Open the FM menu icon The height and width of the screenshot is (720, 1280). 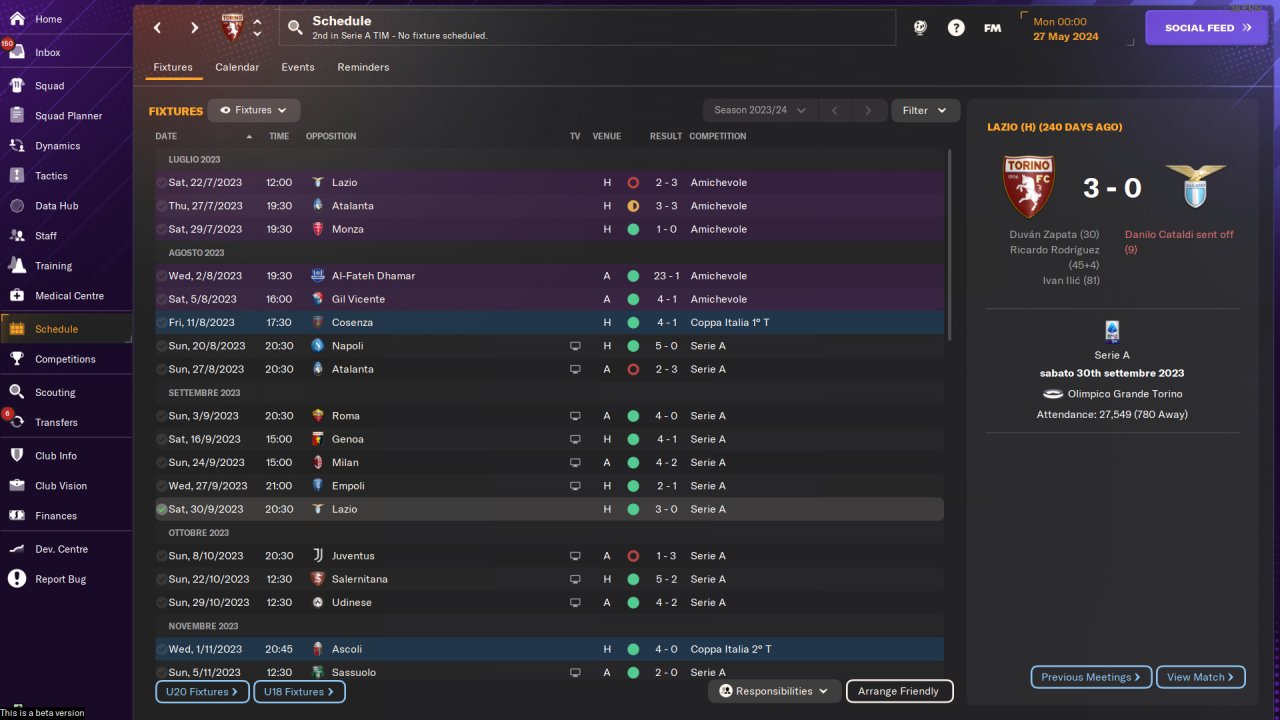[x=992, y=28]
